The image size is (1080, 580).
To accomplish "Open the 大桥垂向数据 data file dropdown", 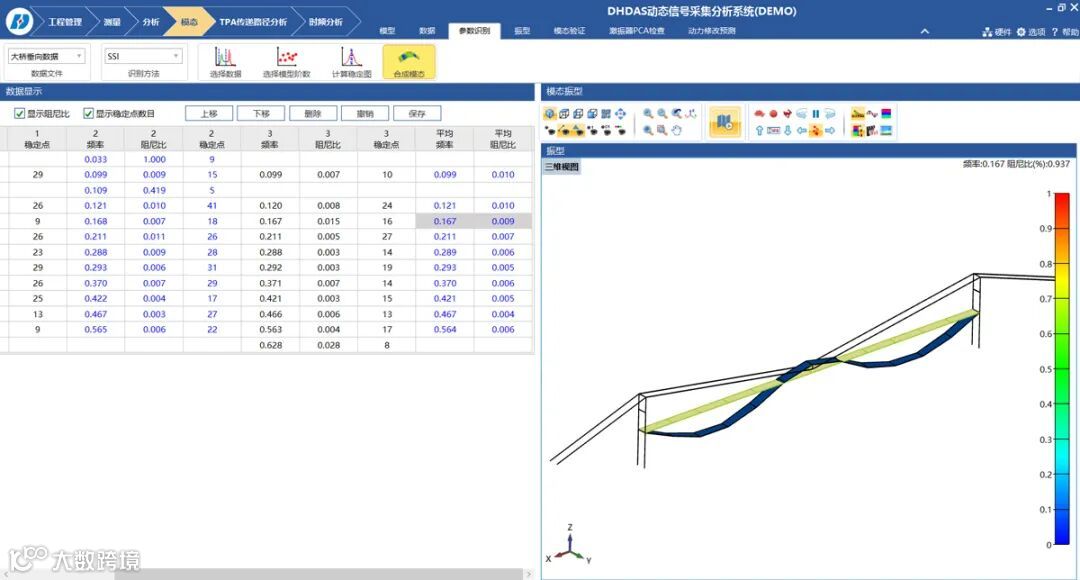I will (46, 56).
